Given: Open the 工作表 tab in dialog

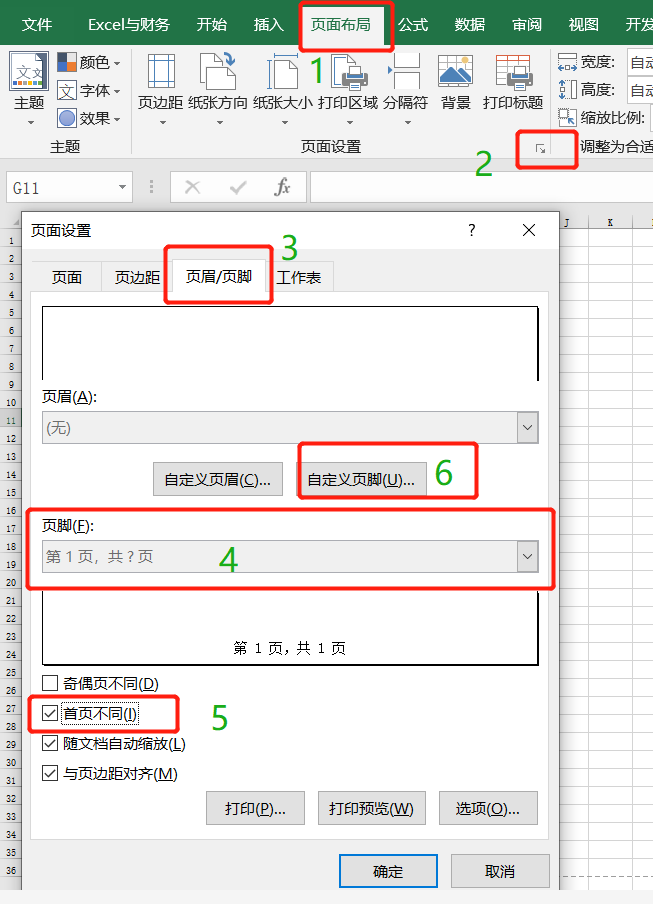Looking at the screenshot, I should coord(299,277).
